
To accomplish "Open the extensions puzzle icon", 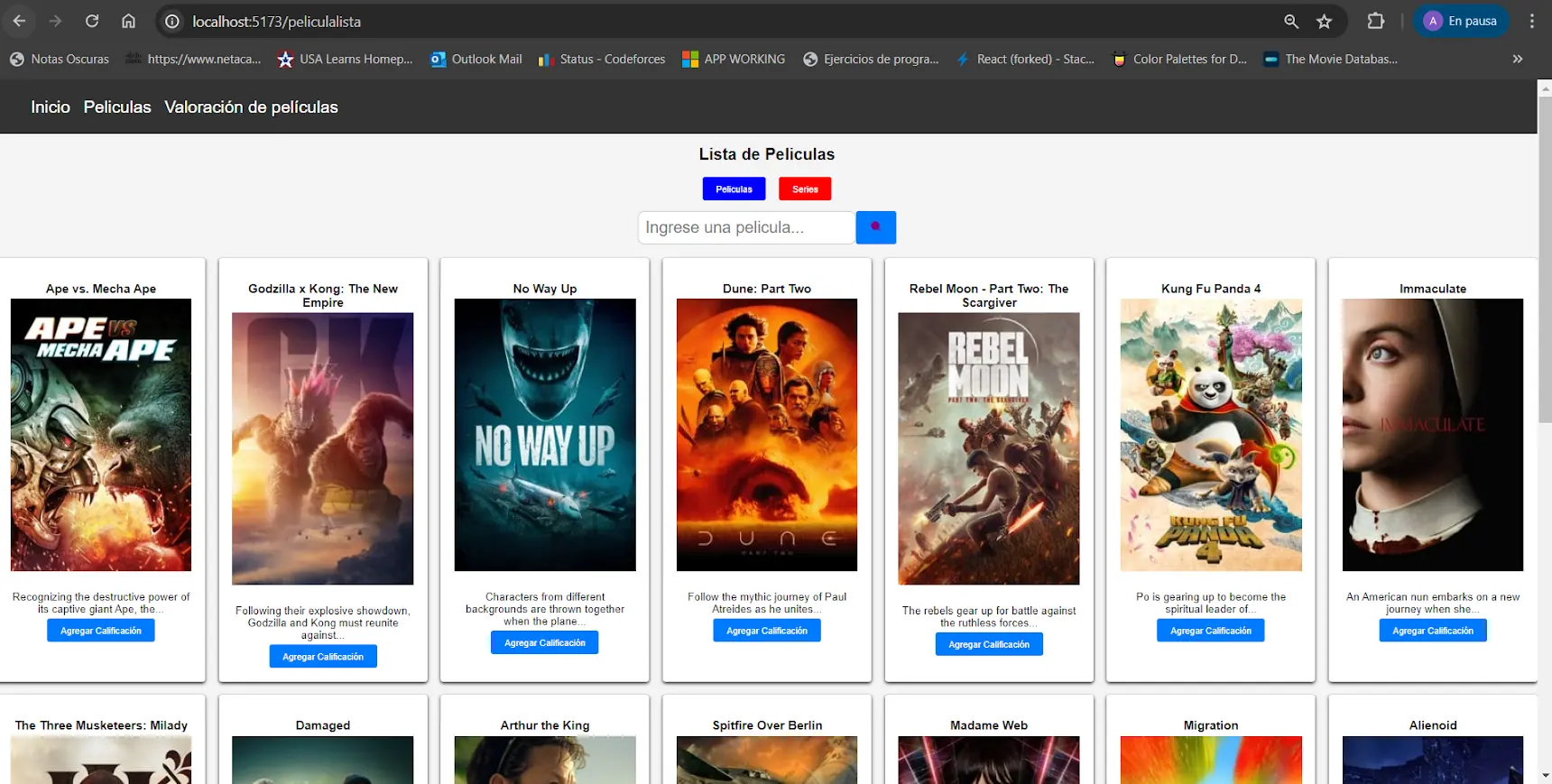I will tap(1375, 21).
